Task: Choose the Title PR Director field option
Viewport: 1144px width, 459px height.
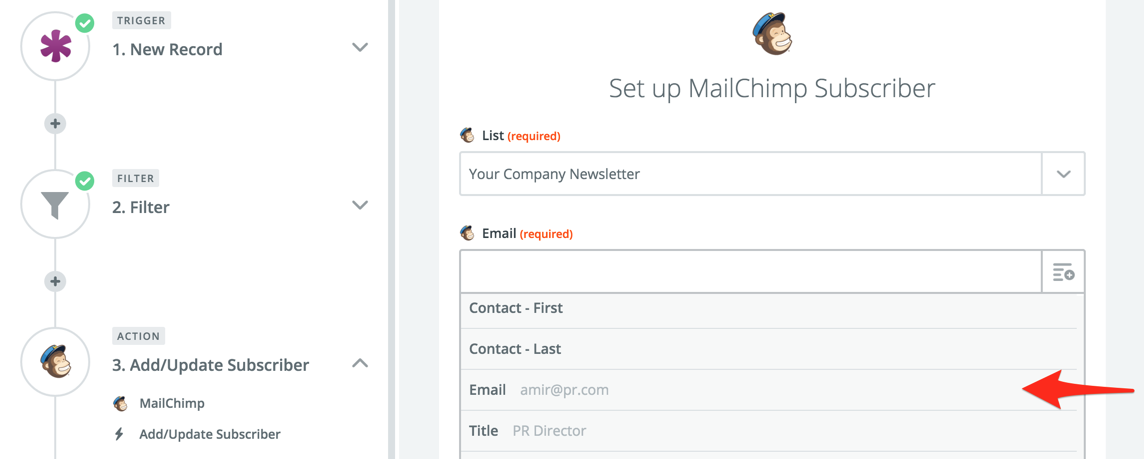Action: click(528, 431)
